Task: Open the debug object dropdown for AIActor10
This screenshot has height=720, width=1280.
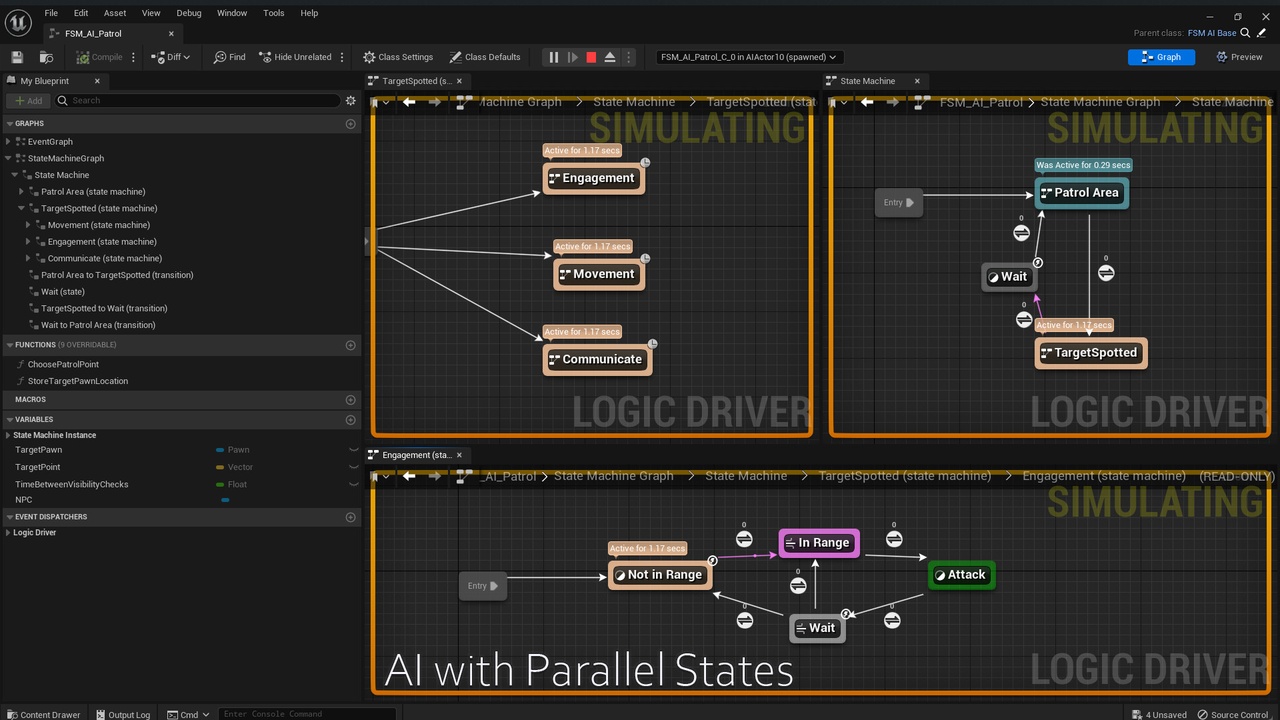Action: click(x=748, y=57)
